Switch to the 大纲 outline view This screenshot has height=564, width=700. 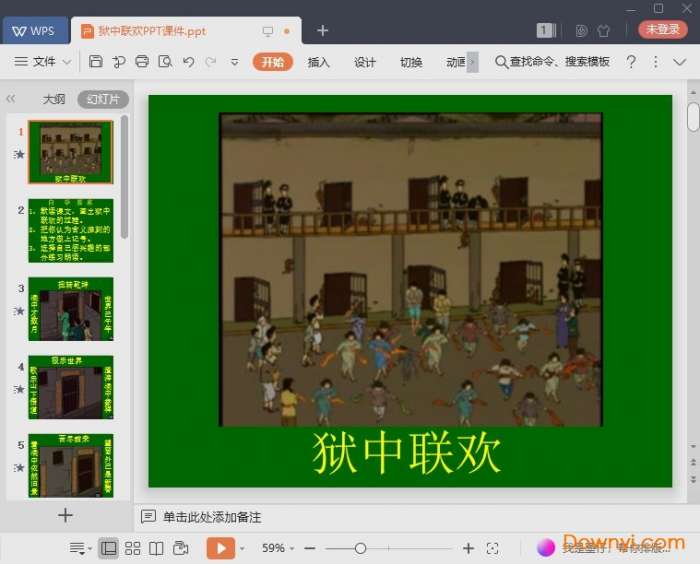click(x=54, y=99)
